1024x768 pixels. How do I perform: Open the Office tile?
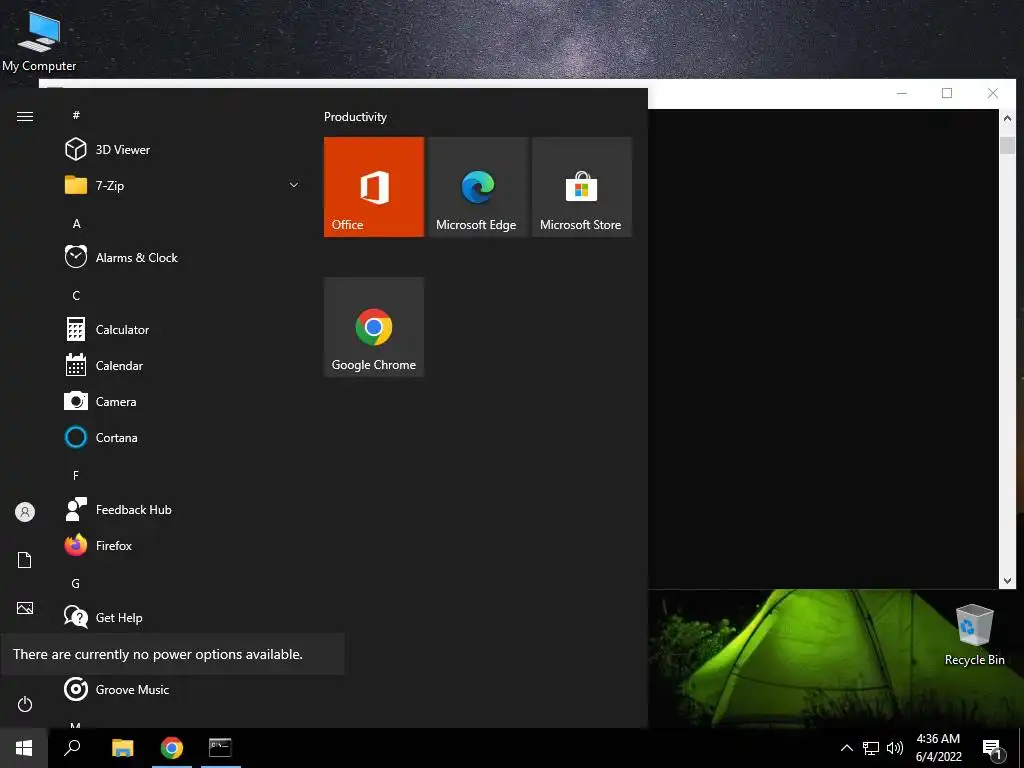[374, 187]
